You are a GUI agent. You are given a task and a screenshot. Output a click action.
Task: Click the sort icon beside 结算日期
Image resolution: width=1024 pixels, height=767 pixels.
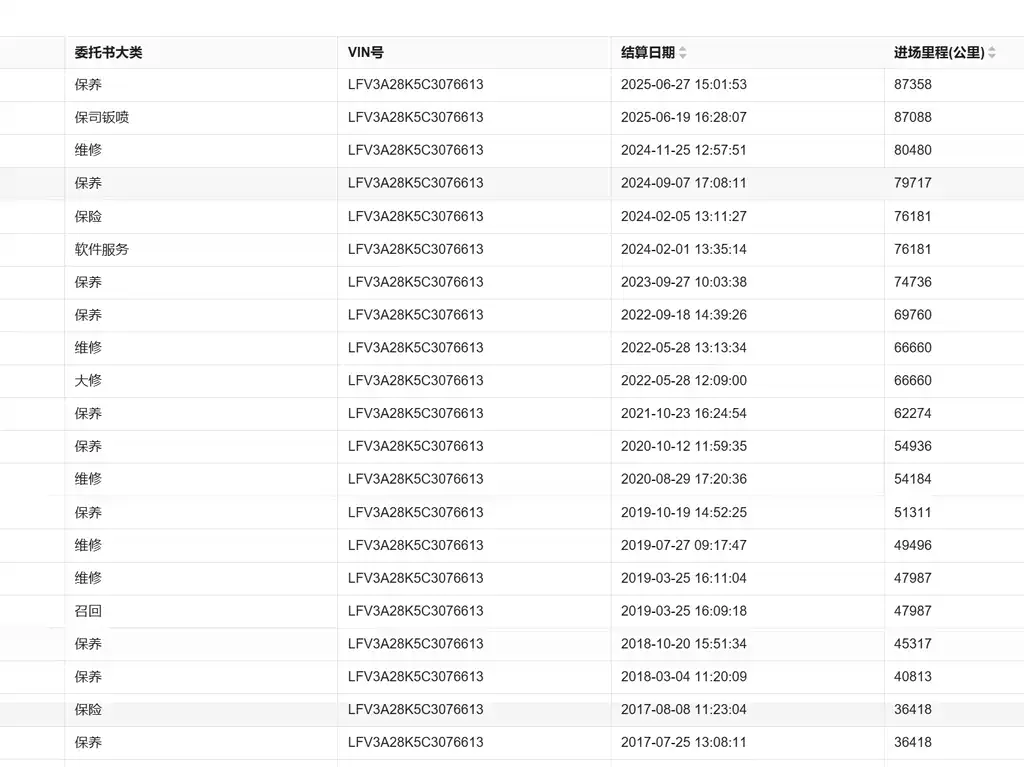coord(683,53)
